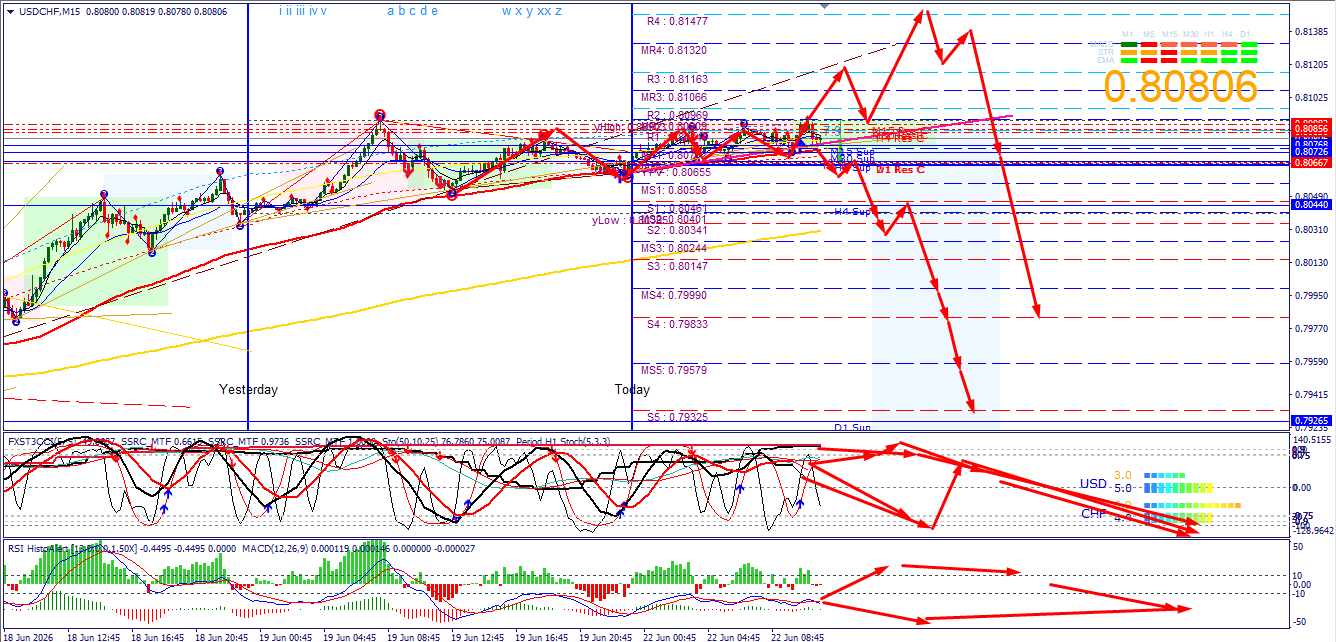Click the S2 : 0.80341 pivot label
Screen dimensions: 1336x642
point(676,230)
